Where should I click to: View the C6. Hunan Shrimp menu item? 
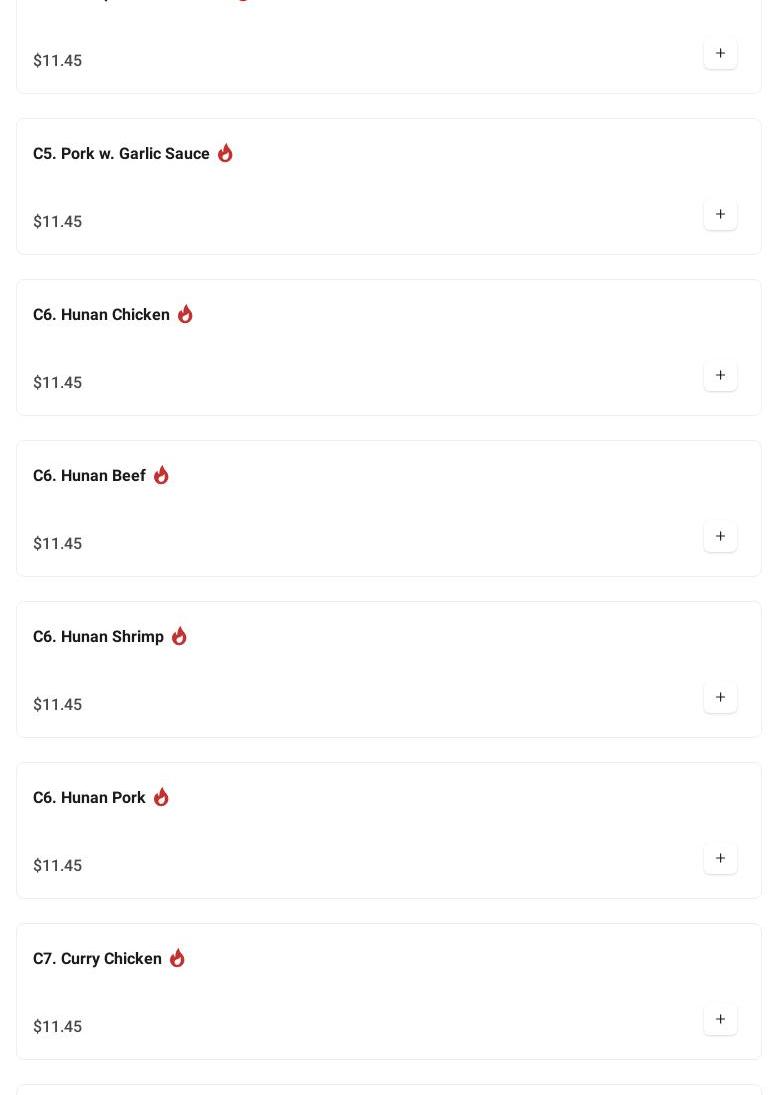tap(98, 637)
